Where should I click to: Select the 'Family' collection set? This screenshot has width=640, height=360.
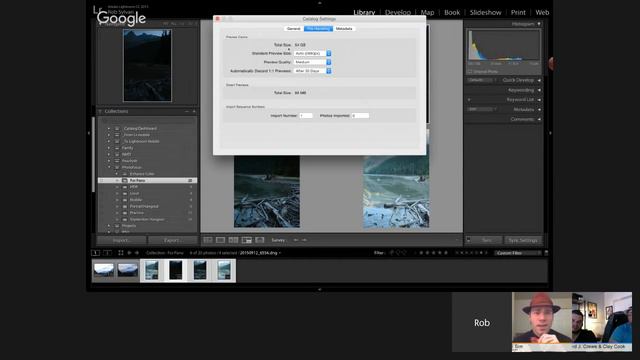(x=128, y=148)
